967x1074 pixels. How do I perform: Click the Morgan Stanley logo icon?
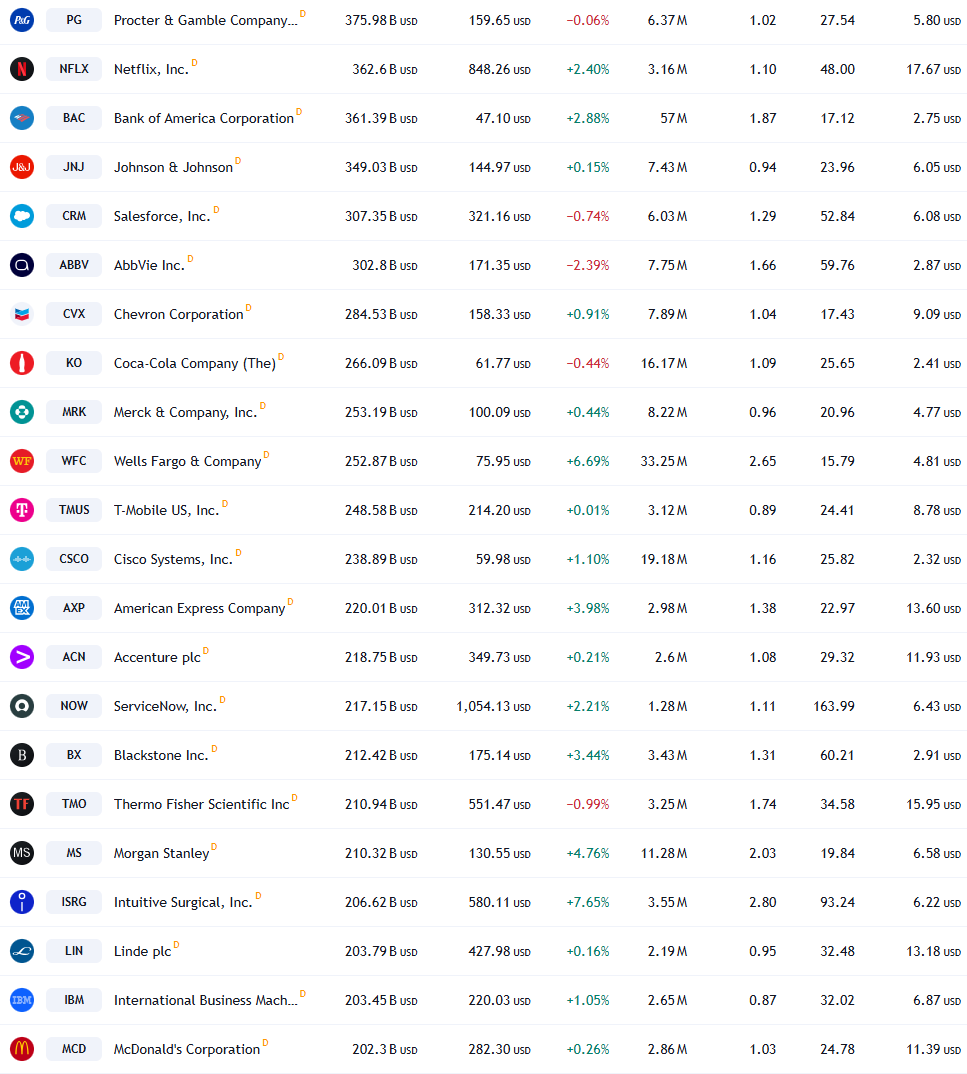22,853
